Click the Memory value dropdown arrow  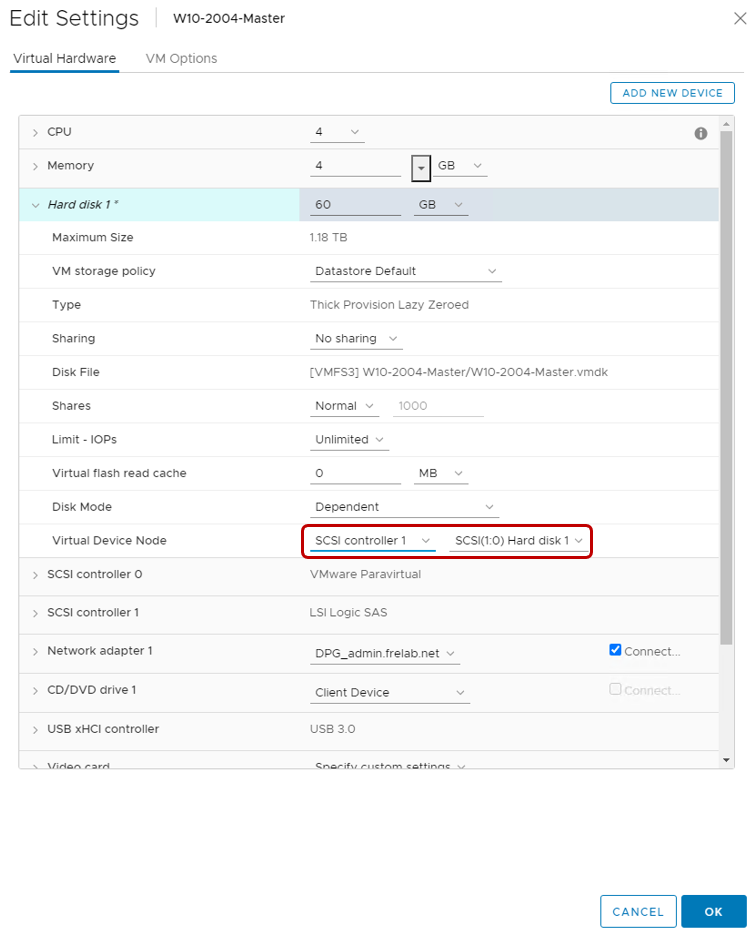click(x=421, y=167)
